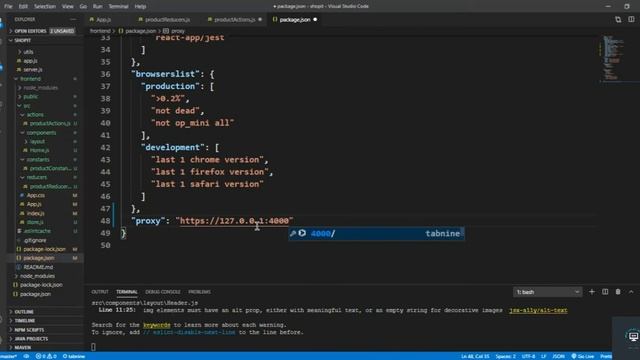Viewport: 640px width, 360px height.
Task: Collapse the frontend folder
Action: (31, 79)
